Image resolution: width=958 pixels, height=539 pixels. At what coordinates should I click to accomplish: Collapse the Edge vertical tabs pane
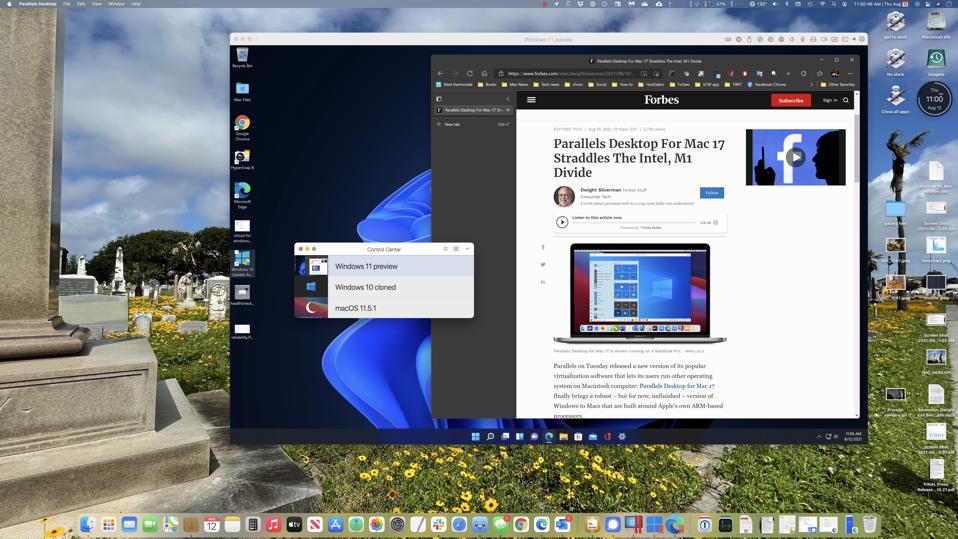(507, 99)
